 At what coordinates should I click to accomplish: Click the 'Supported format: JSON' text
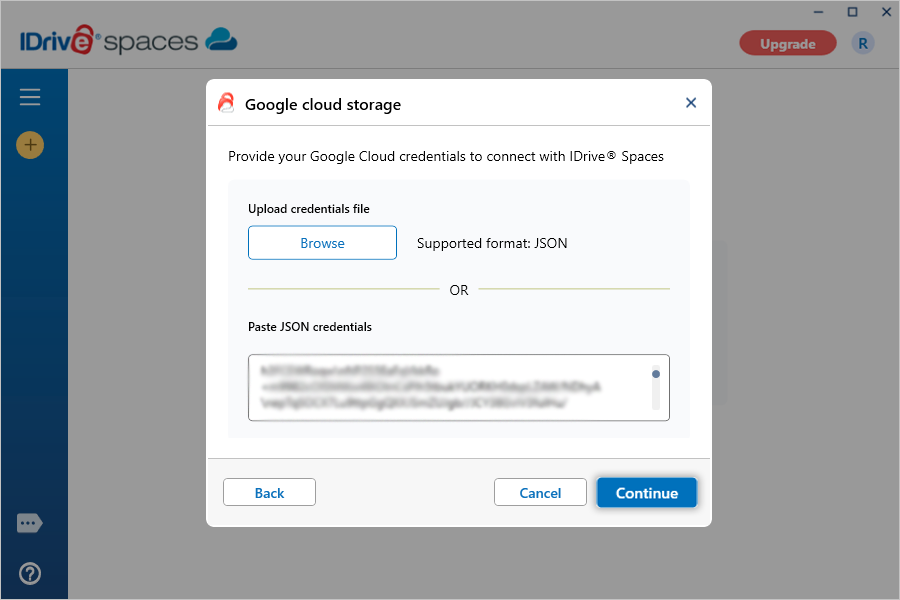point(492,243)
